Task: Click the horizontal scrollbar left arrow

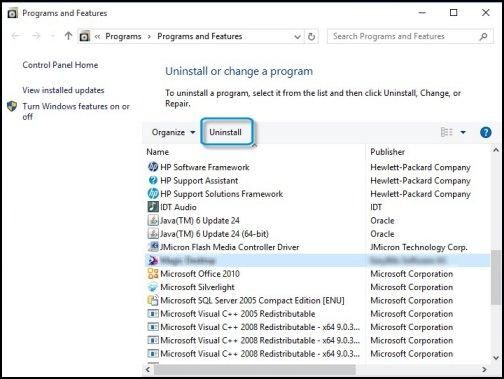Action: 148,369
